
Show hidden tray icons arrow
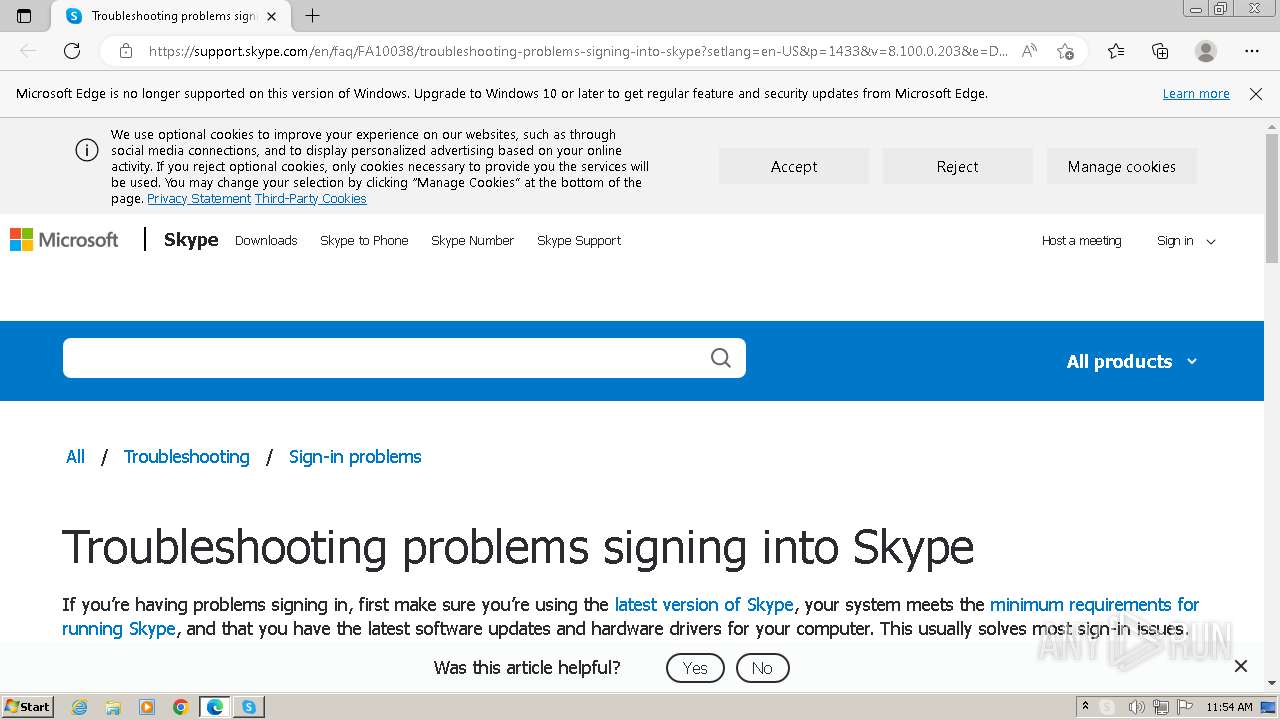click(1085, 707)
